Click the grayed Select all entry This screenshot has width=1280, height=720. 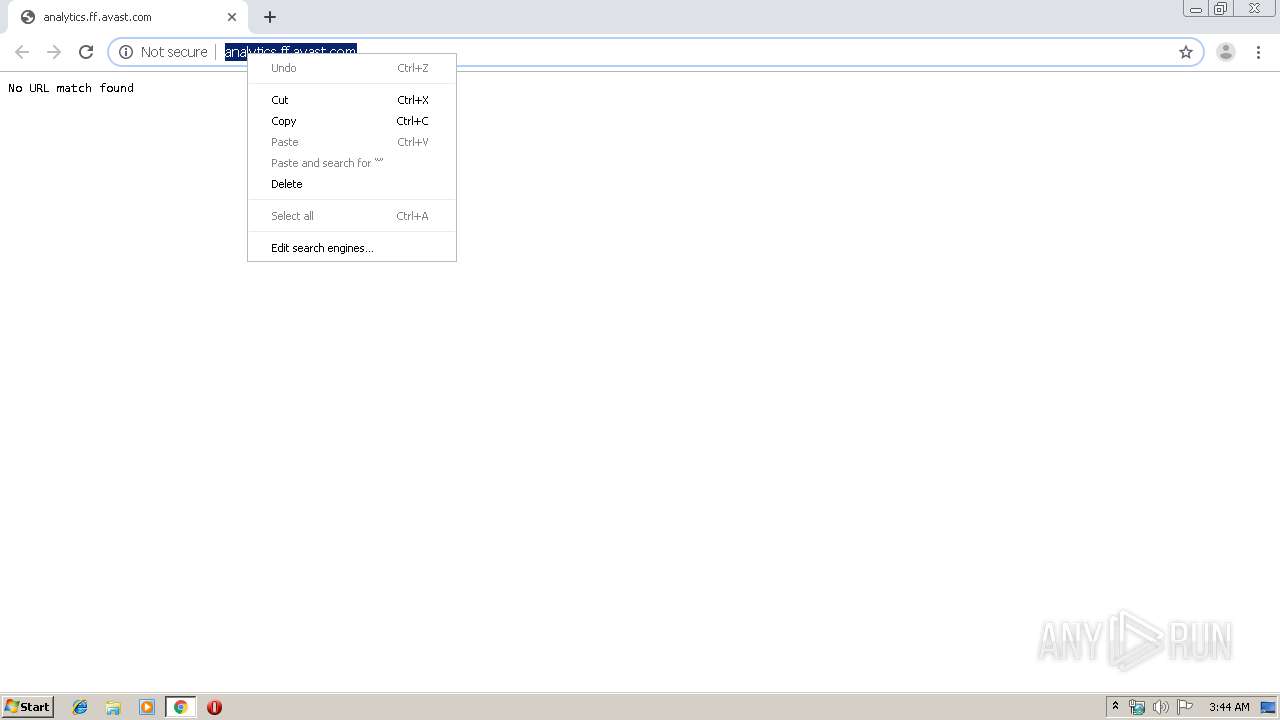(x=351, y=216)
